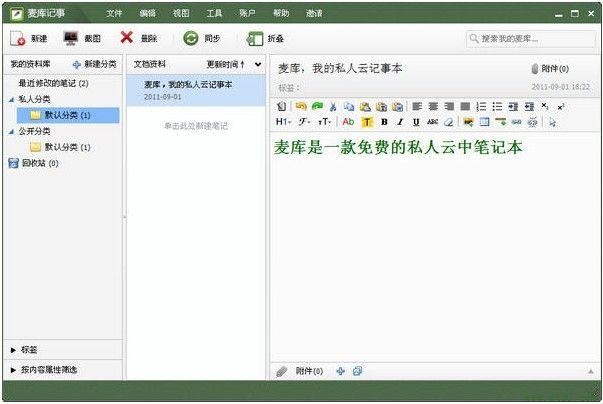The height and width of the screenshot is (404, 603).
Task: Select 默认分类 (1) under 私人分类
Action: (68, 115)
